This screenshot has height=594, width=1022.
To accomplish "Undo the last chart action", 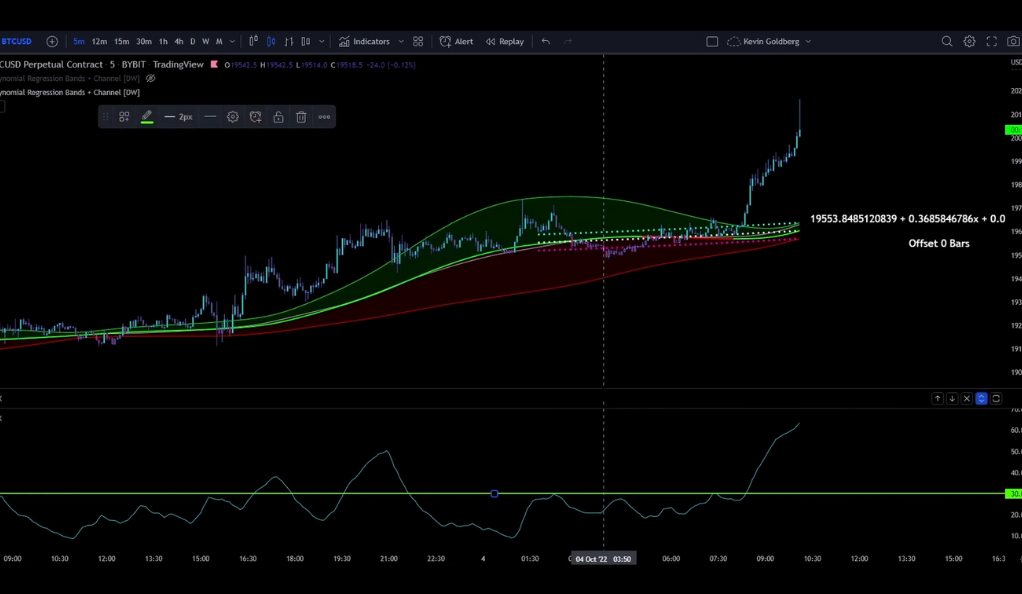I will (x=546, y=41).
